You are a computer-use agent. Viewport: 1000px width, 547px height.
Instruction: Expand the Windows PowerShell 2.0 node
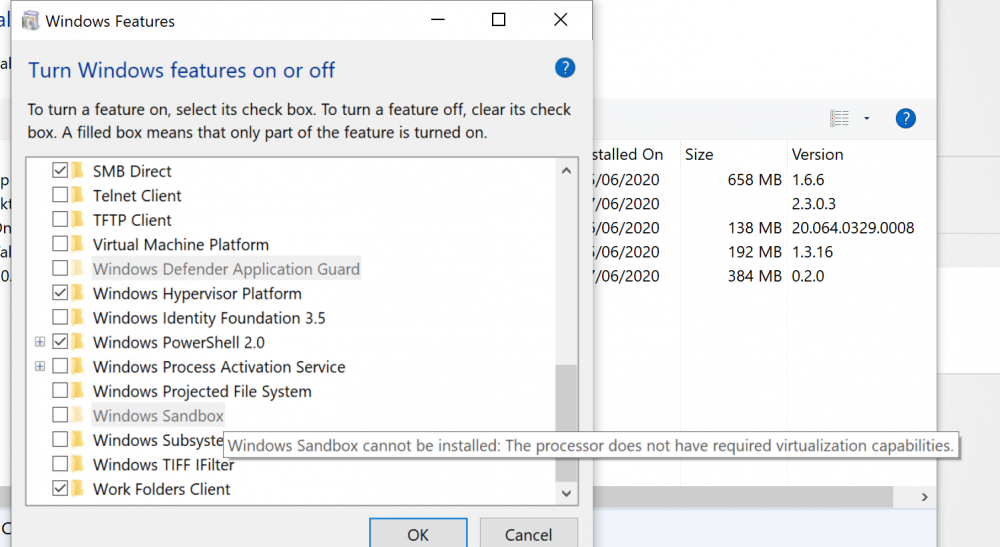40,342
